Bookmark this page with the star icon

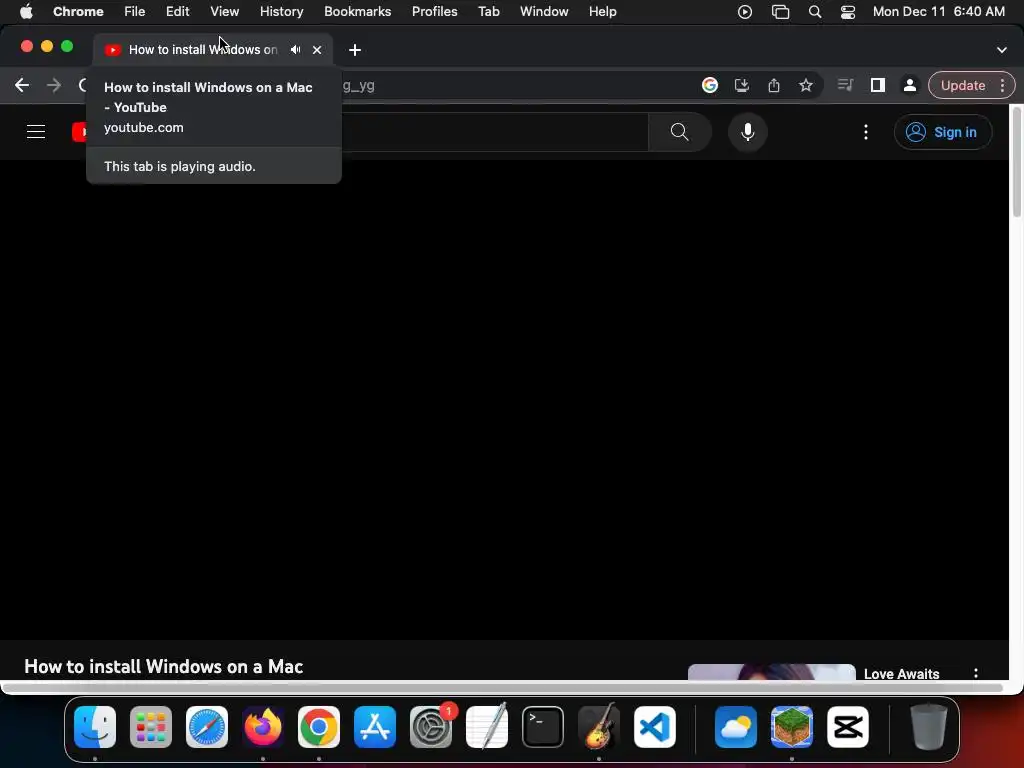(806, 85)
